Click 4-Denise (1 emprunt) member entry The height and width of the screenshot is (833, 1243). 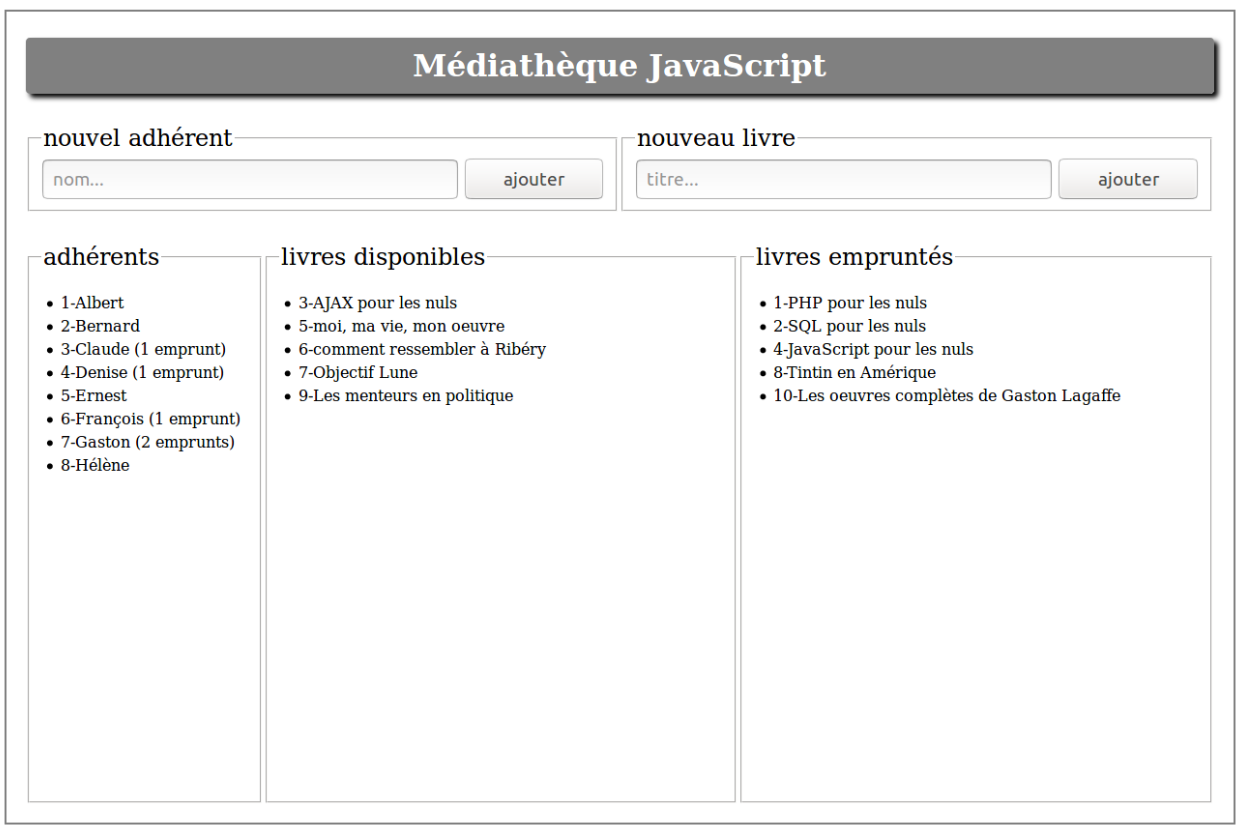[142, 372]
